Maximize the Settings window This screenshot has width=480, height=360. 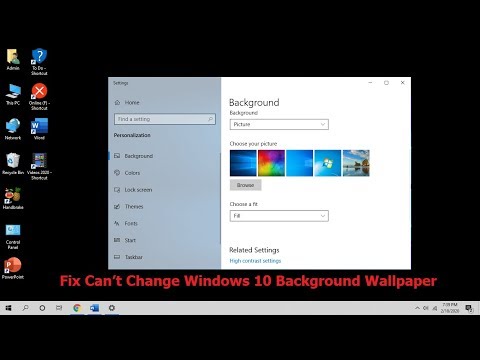pos(386,83)
